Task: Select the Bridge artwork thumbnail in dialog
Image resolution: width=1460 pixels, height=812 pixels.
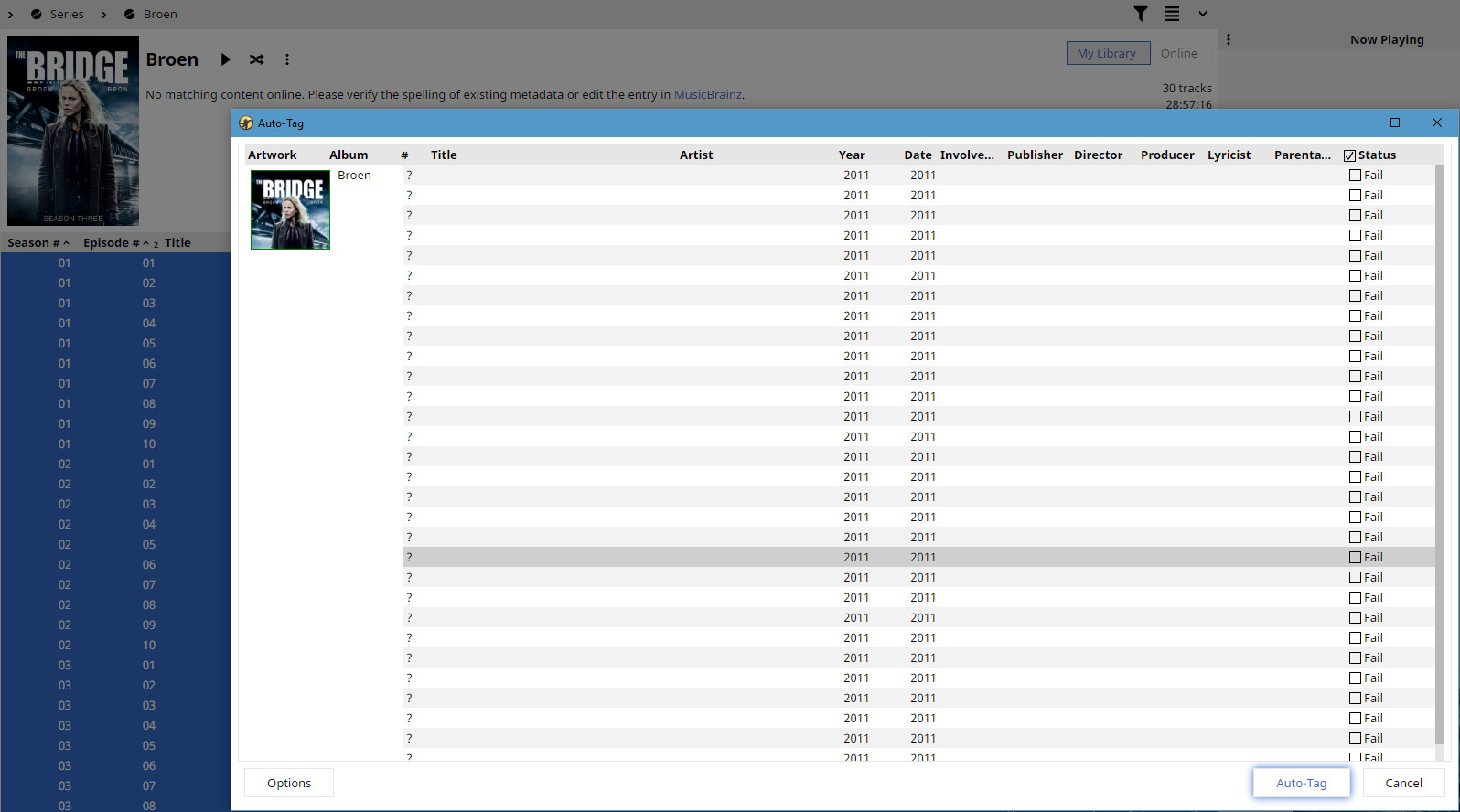Action: [x=290, y=209]
